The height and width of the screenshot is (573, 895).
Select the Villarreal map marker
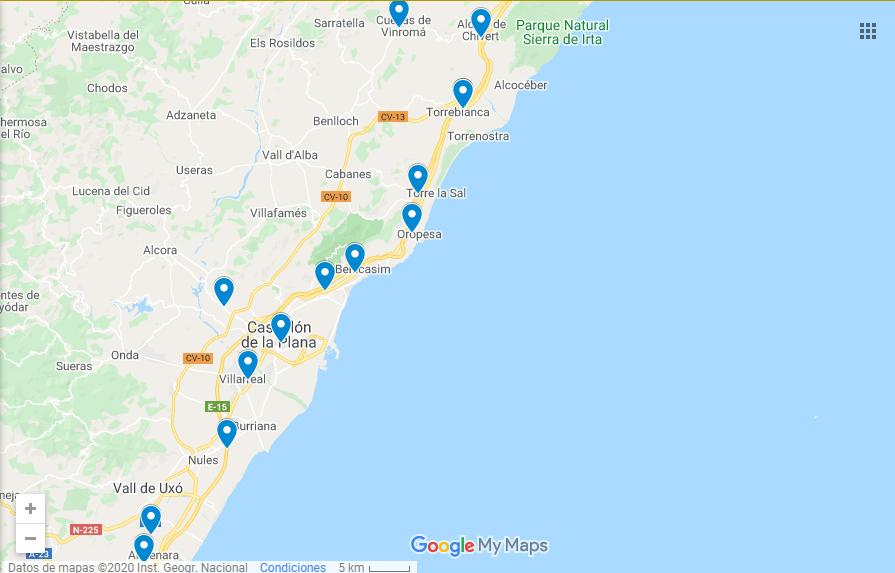(248, 364)
